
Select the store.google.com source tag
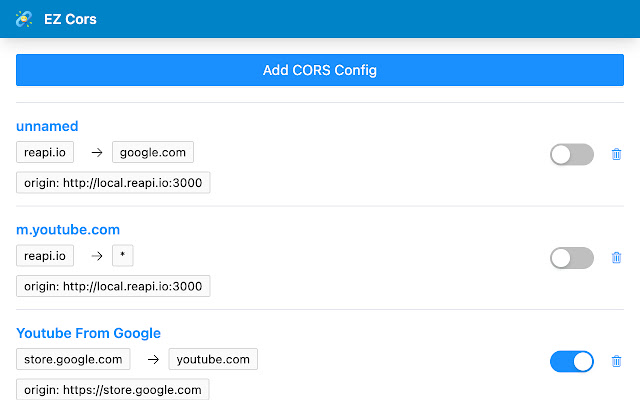pos(73,359)
